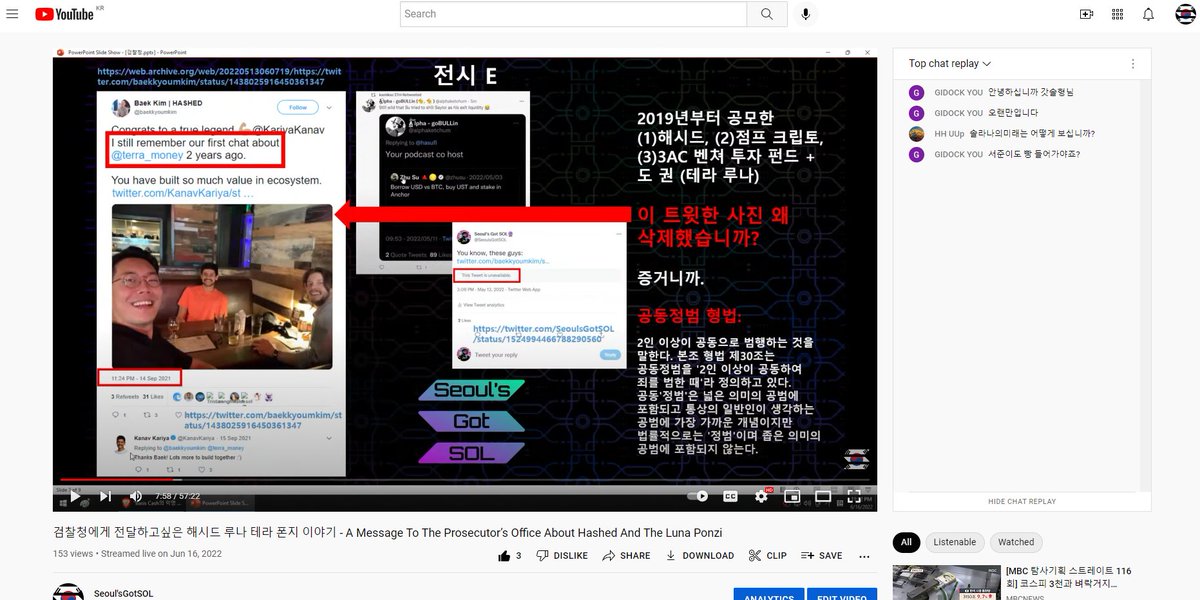Mute the video volume
1200x600 pixels.
pos(136,496)
